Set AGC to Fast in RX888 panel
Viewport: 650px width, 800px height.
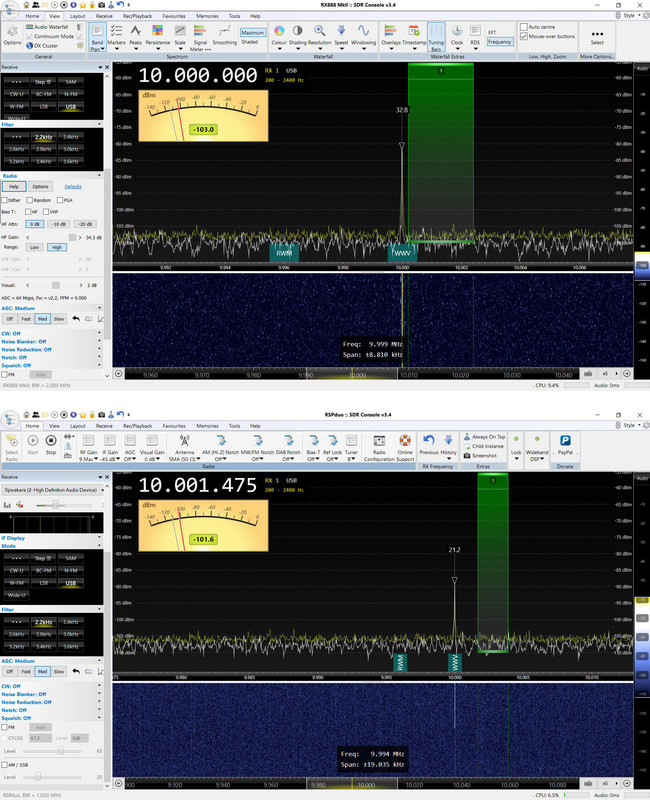click(x=26, y=319)
